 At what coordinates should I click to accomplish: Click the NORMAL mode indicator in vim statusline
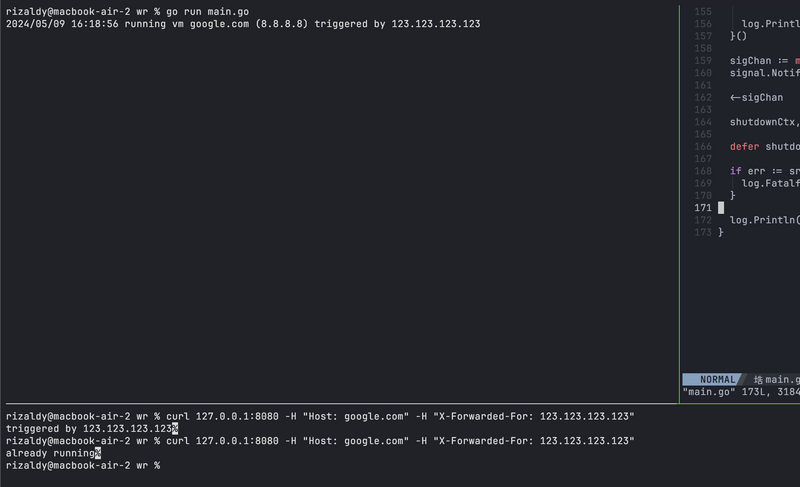717,379
